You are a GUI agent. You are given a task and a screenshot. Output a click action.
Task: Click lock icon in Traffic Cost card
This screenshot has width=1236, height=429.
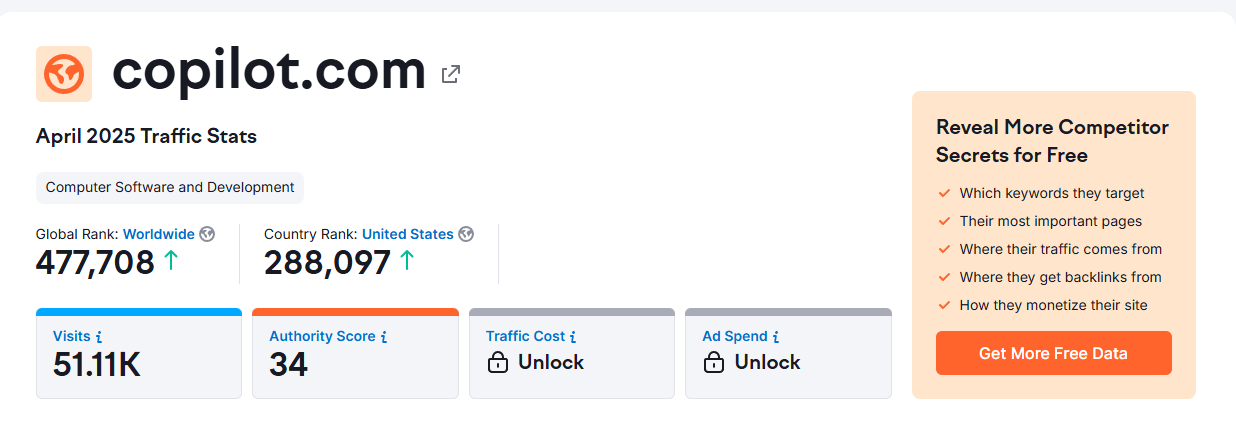tap(497, 363)
